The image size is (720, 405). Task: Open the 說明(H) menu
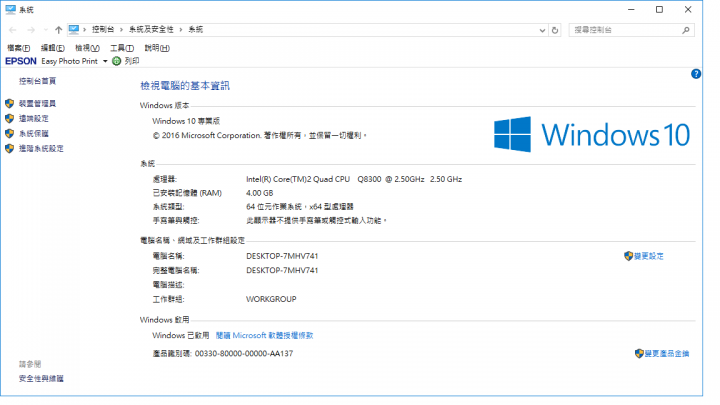click(157, 48)
